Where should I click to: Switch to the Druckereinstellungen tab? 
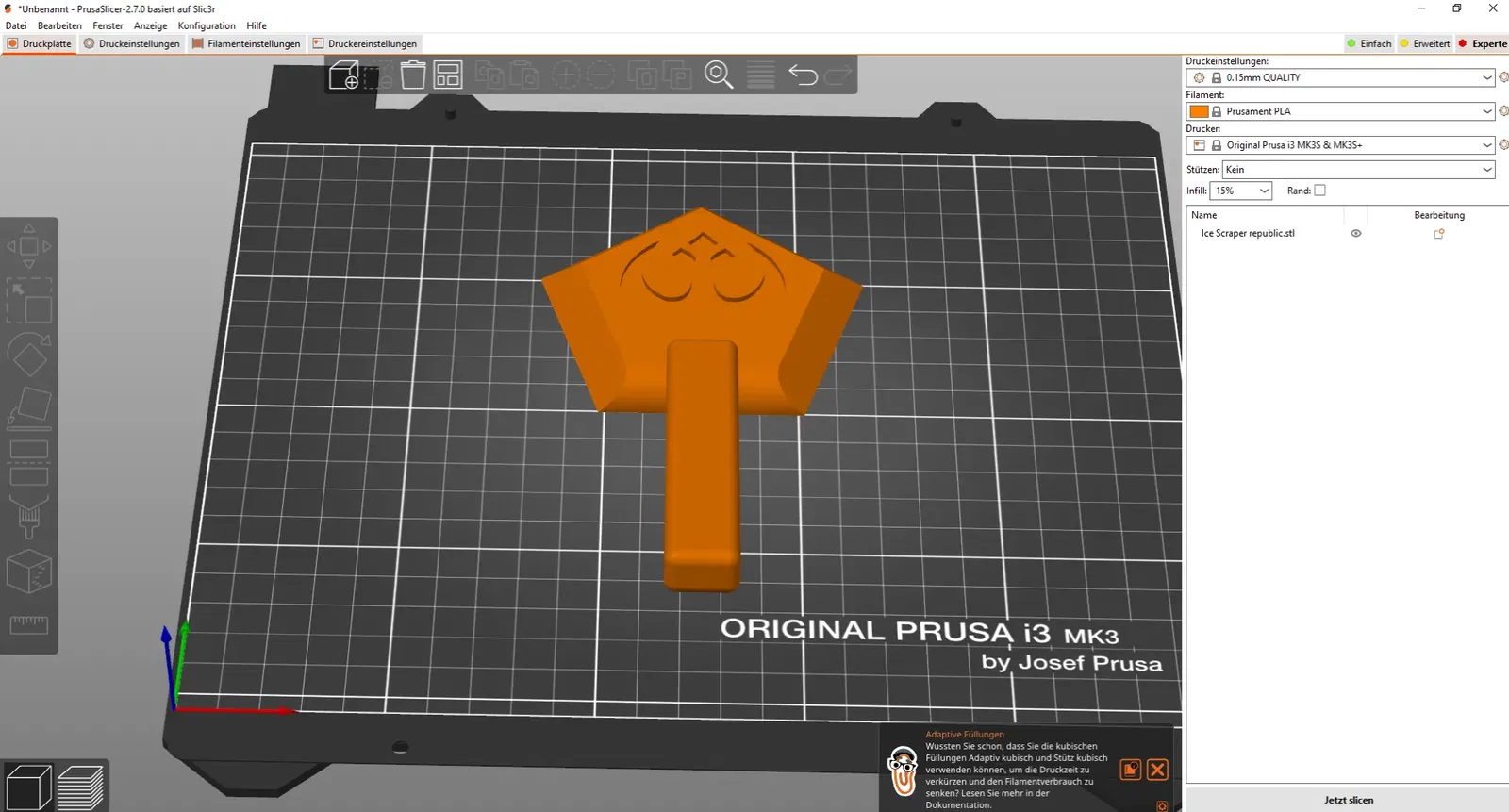(365, 43)
